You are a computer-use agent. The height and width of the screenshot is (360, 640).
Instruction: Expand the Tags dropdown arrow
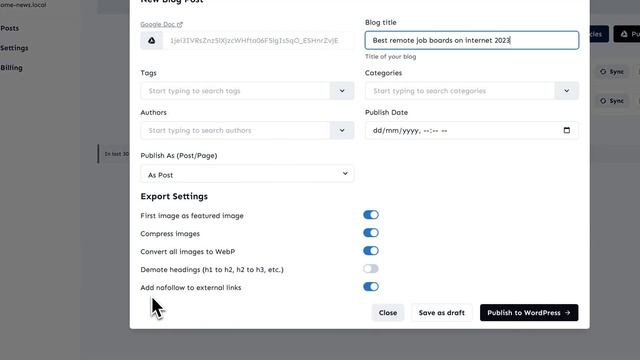coord(342,91)
